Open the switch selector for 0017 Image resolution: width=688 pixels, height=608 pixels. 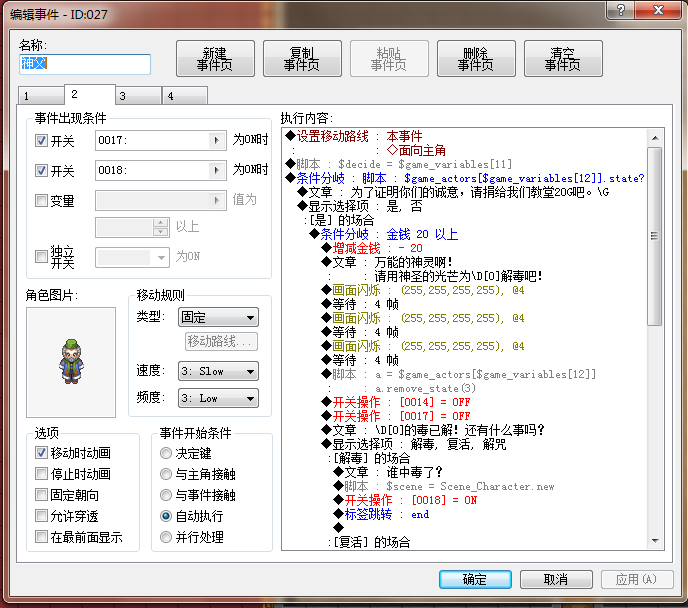click(216, 140)
